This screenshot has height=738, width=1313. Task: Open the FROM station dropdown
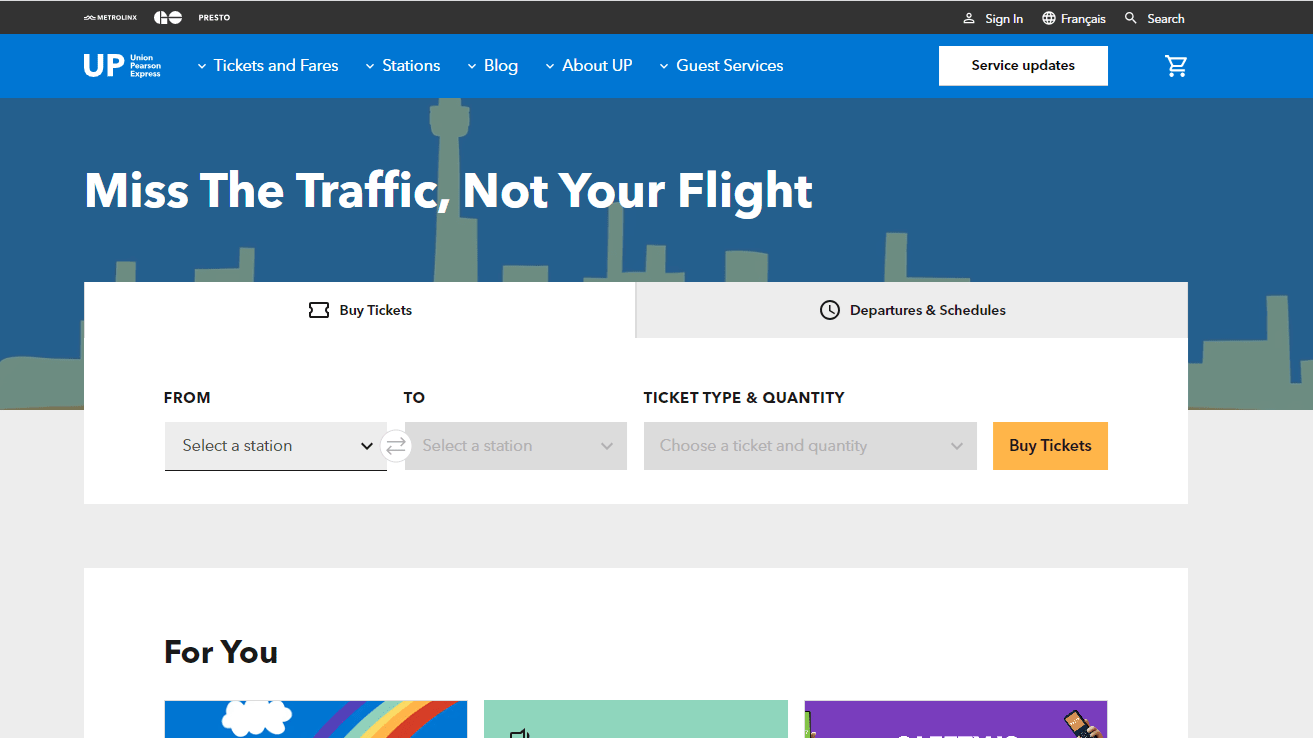(276, 446)
